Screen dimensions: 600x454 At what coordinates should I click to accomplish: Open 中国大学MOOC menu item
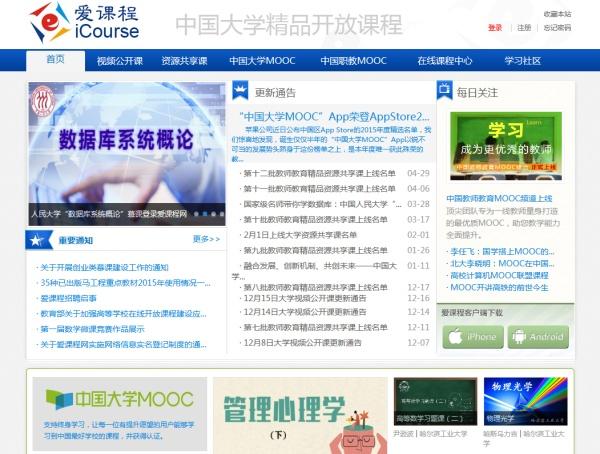[x=262, y=61]
